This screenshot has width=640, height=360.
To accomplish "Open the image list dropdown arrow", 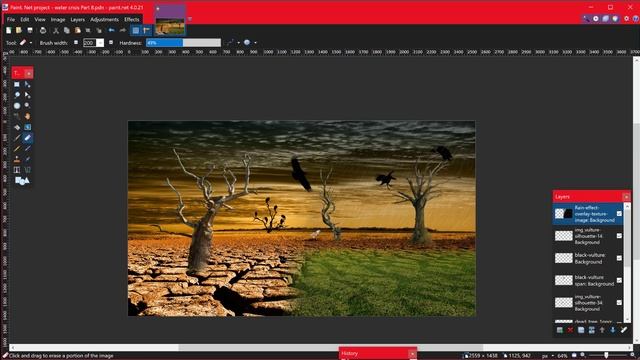I will tap(190, 19).
